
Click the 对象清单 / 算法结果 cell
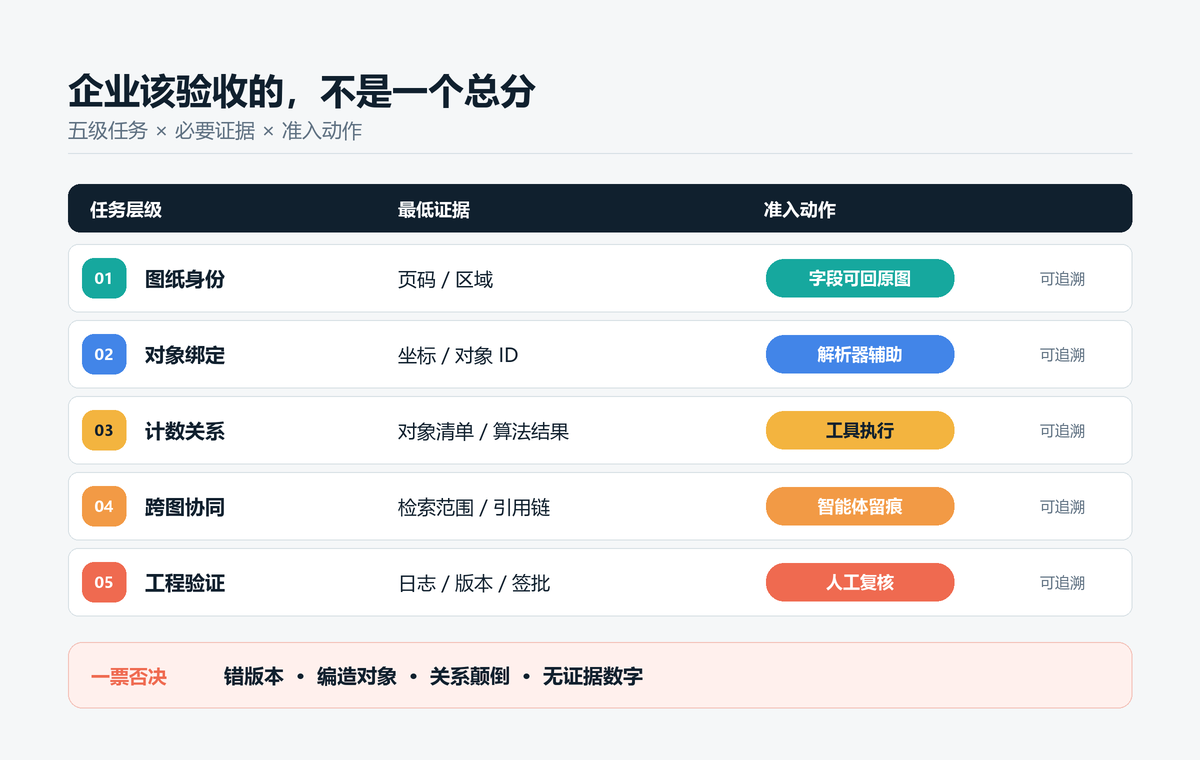pyautogui.click(x=483, y=431)
